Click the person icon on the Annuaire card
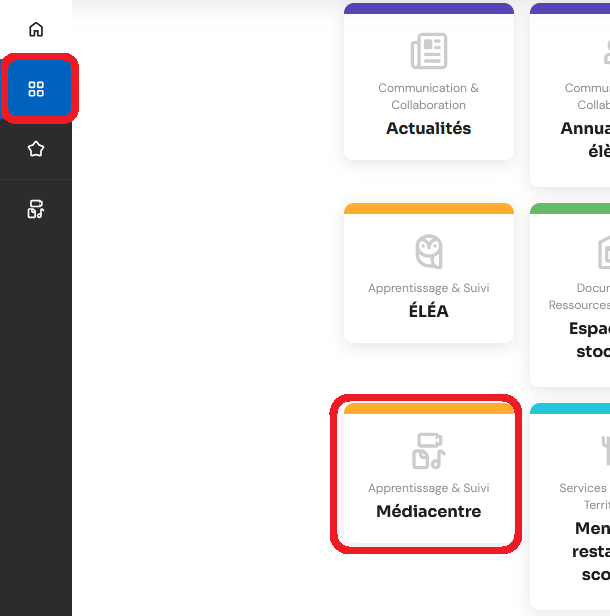This screenshot has height=616, width=610. pos(604,51)
